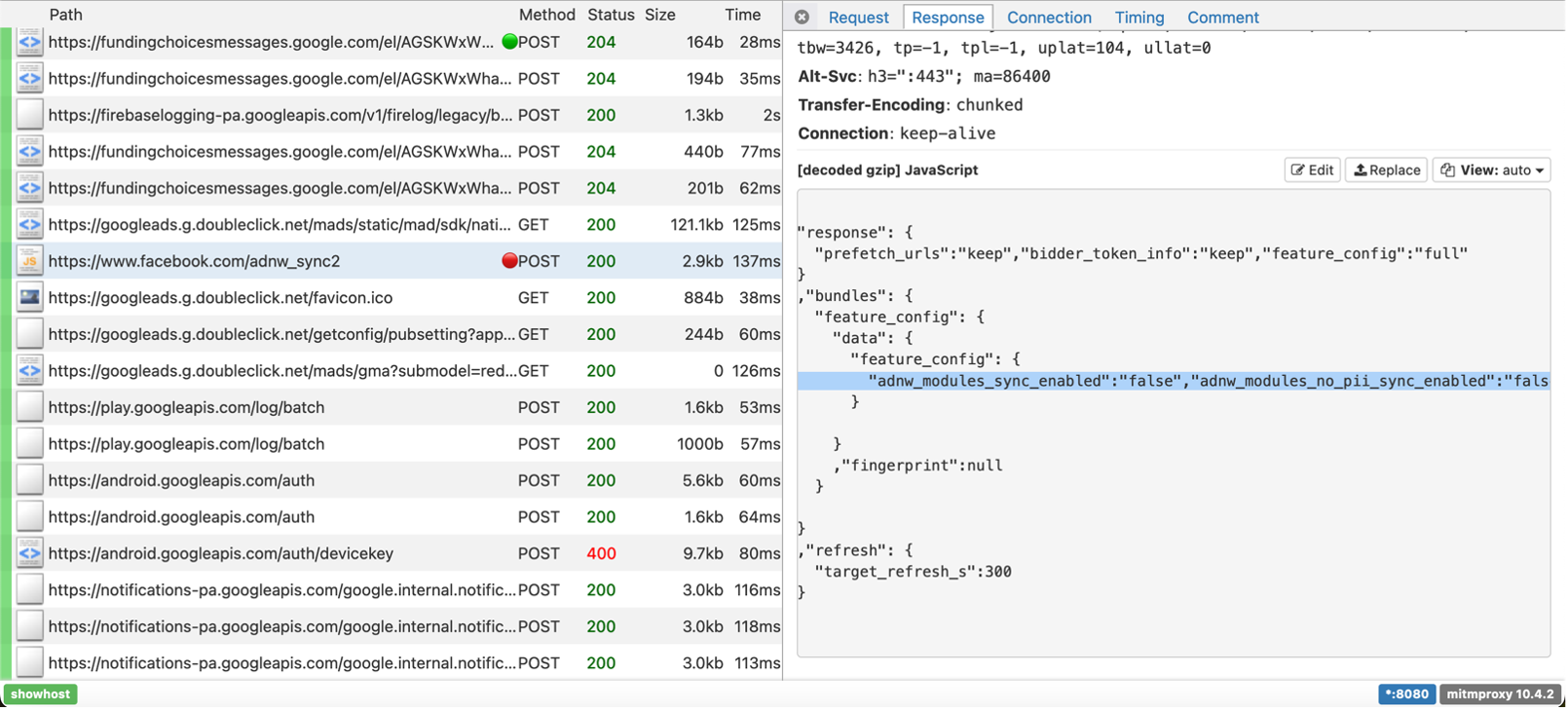The height and width of the screenshot is (711, 1568).
Task: Click the blank file icon for firebaselogging flow
Action: 30,115
